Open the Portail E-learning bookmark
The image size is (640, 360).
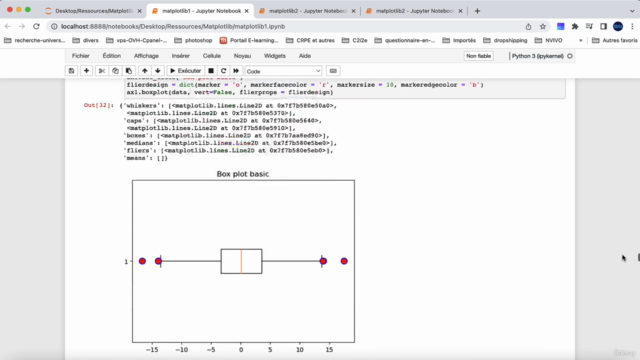249,40
